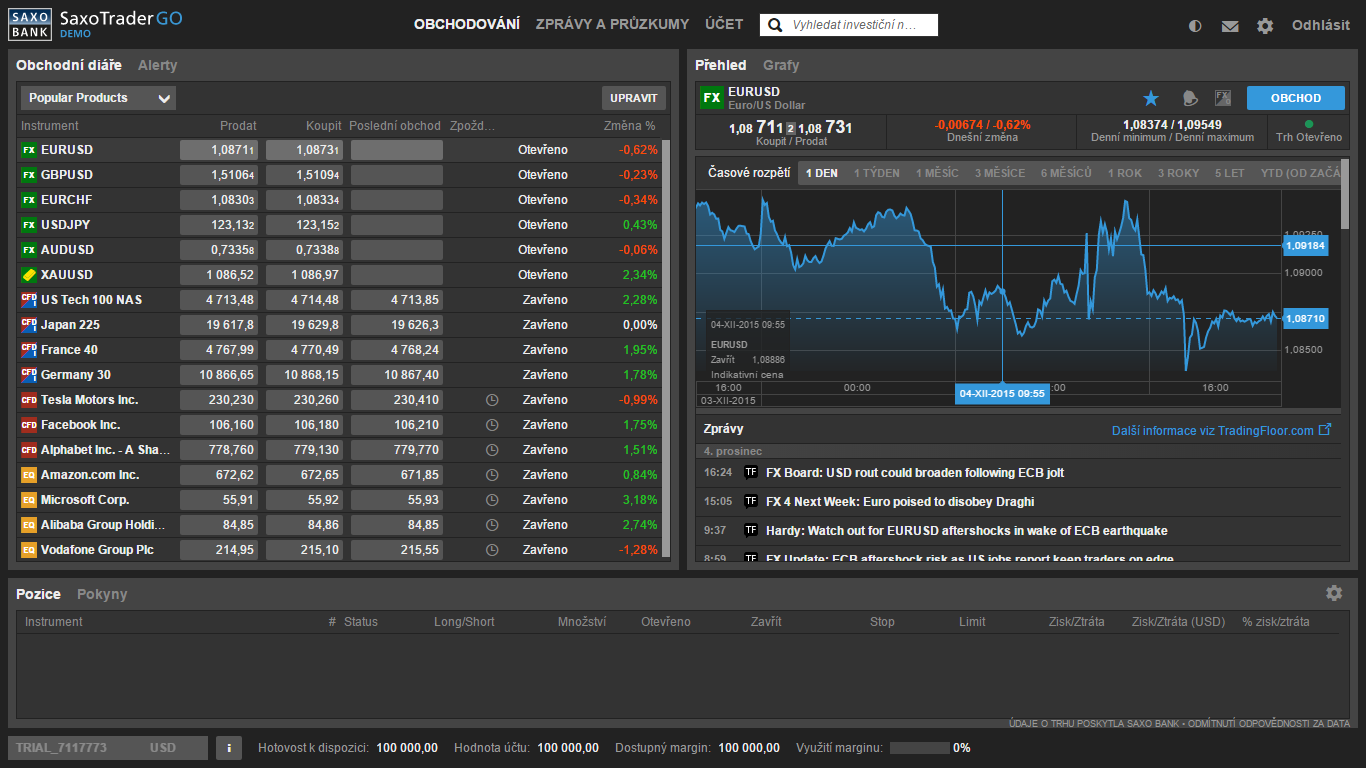Set a price alert with bell icon

click(x=1190, y=98)
